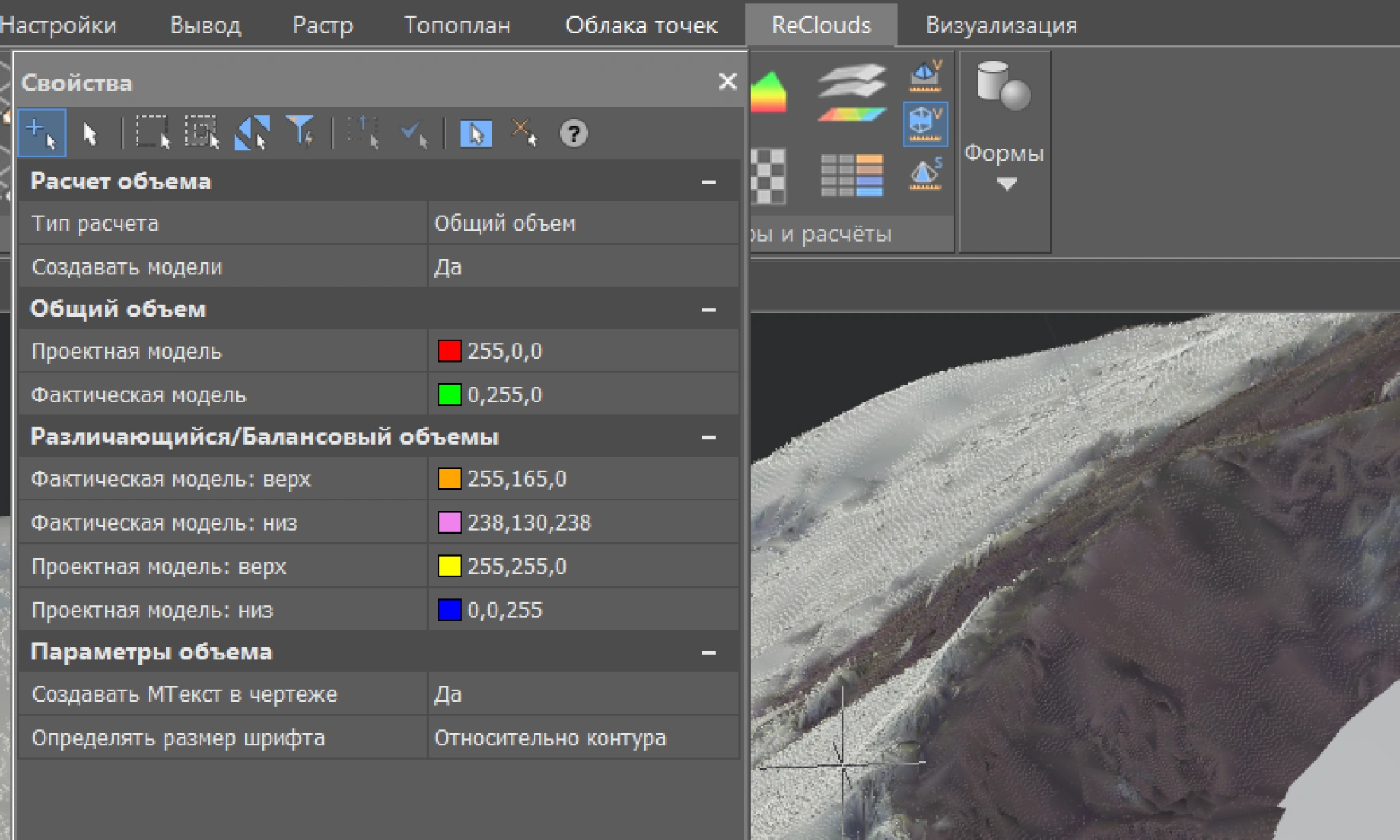The width and height of the screenshot is (1400, 840).
Task: Select the funnel quick filter icon
Action: pos(301,133)
